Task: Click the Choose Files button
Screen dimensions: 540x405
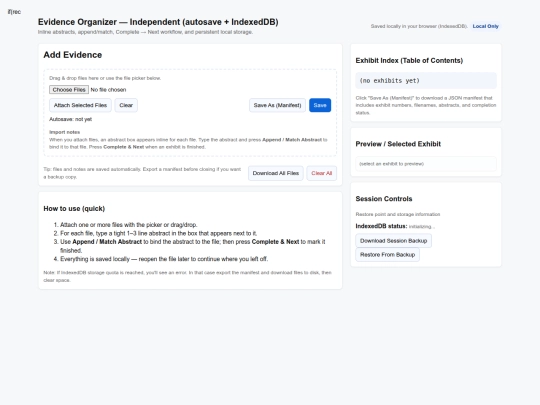Action: pos(69,90)
